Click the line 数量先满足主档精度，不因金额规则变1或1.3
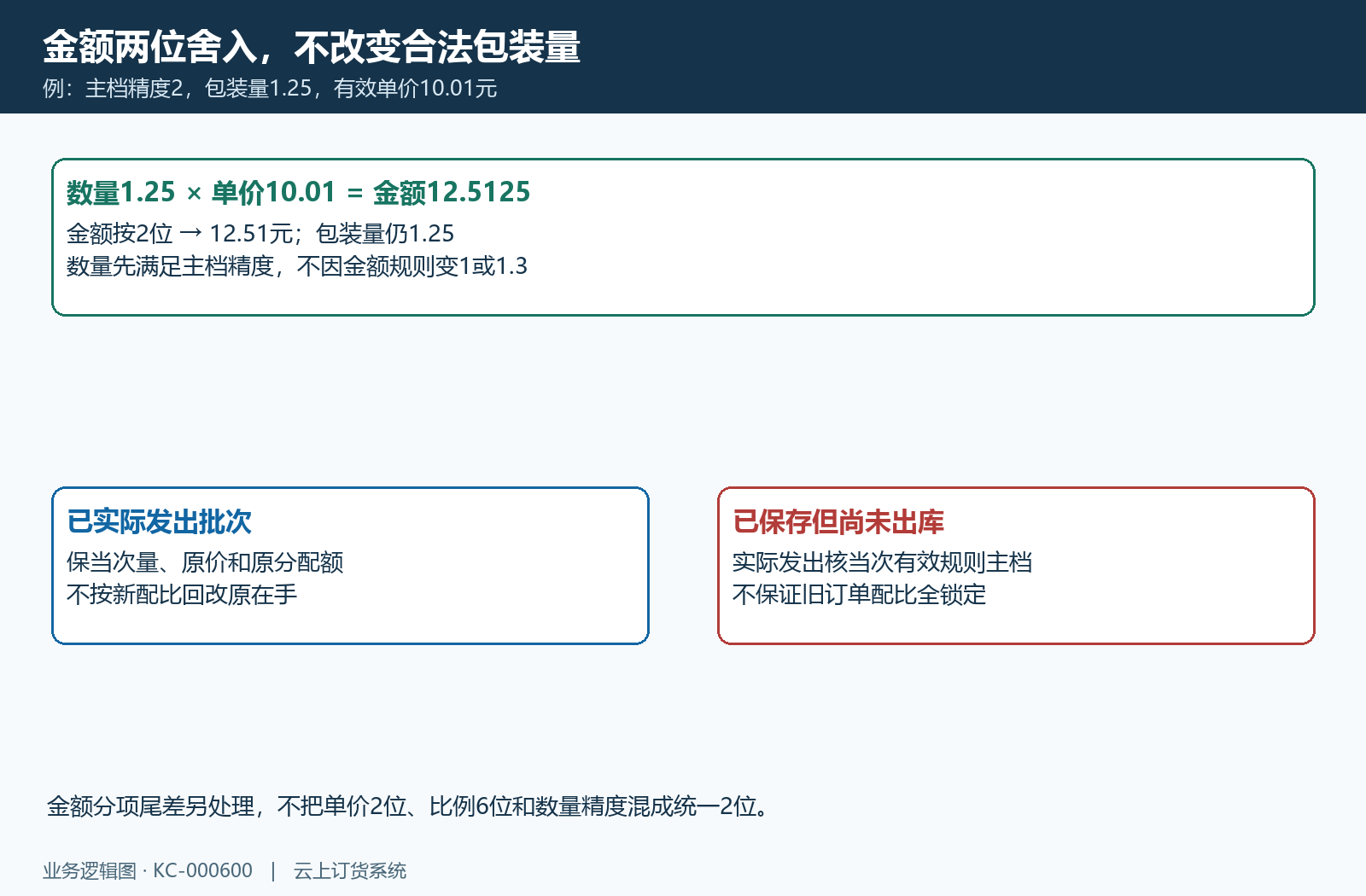 (x=297, y=266)
